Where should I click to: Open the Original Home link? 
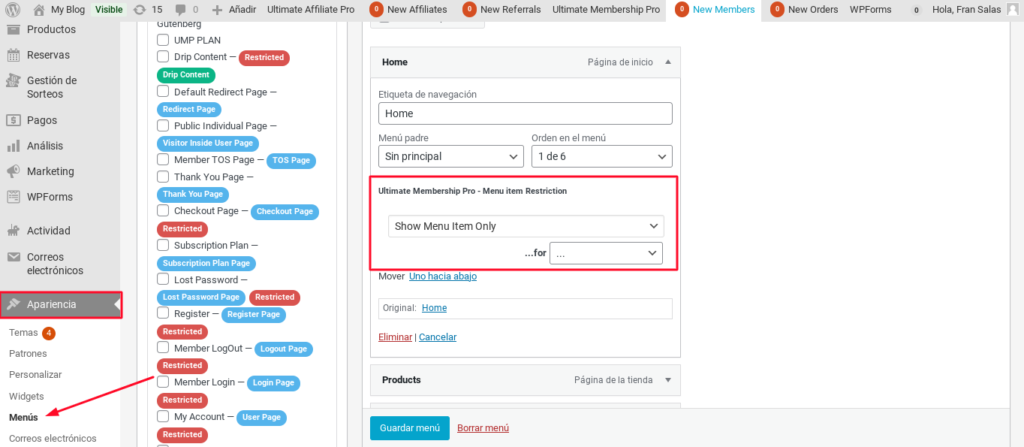[434, 308]
